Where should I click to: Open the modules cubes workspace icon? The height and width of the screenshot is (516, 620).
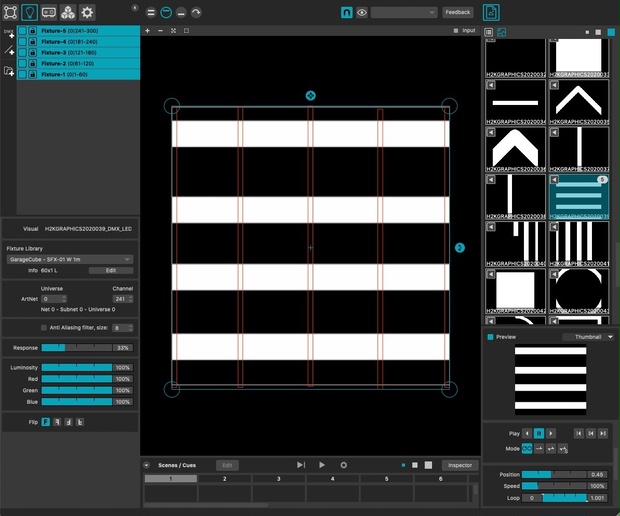pyautogui.click(x=68, y=13)
